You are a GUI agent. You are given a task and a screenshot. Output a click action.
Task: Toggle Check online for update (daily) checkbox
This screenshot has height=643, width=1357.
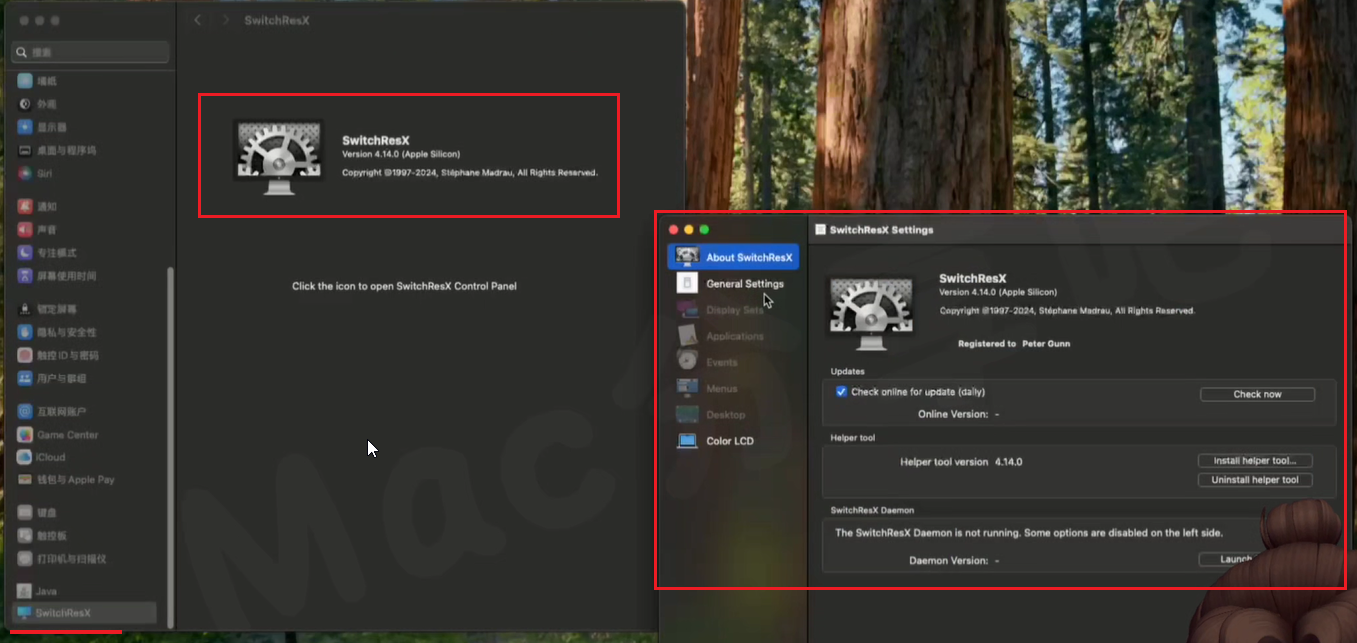click(x=841, y=392)
